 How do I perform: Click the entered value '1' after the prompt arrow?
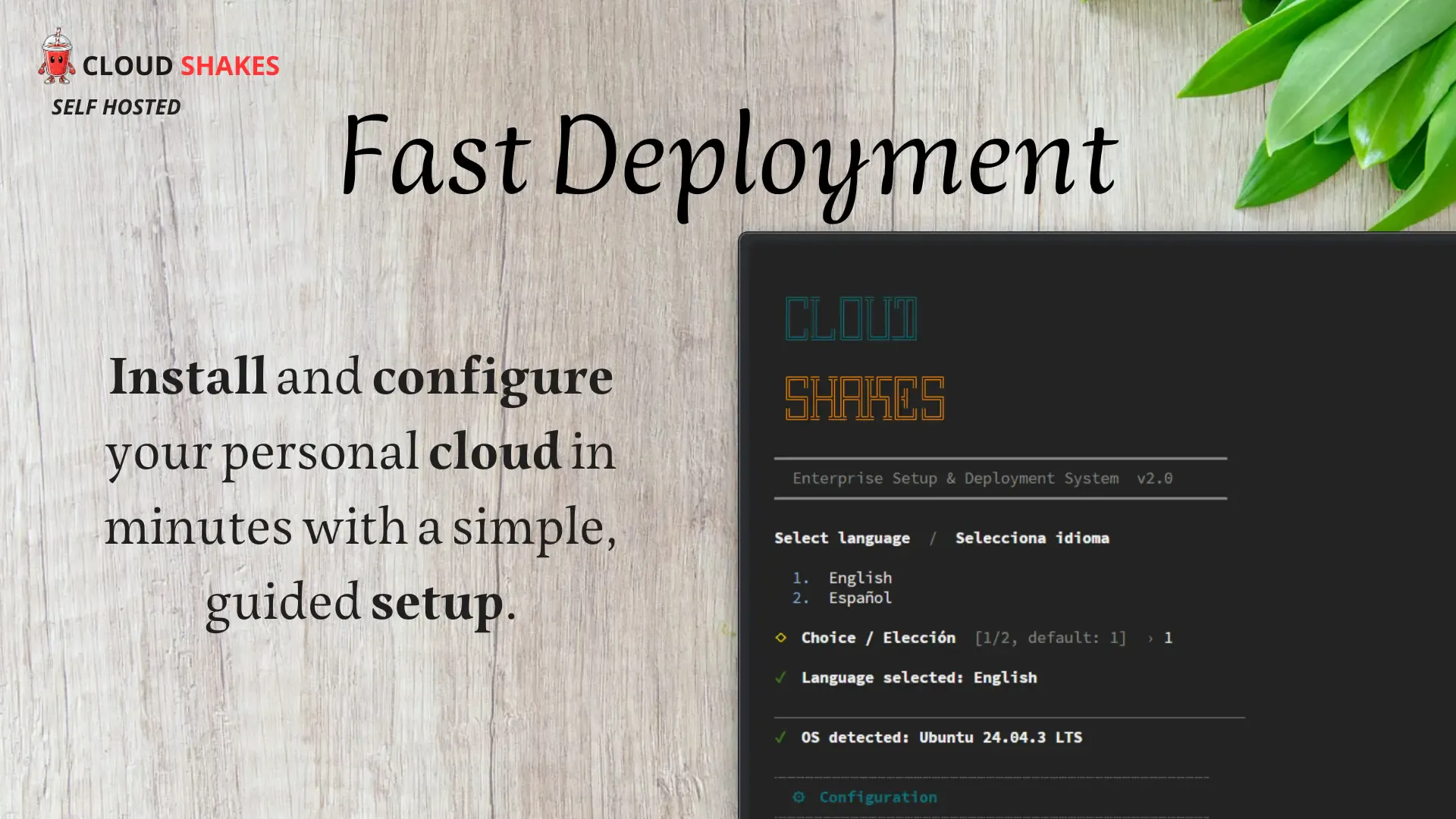1168,638
